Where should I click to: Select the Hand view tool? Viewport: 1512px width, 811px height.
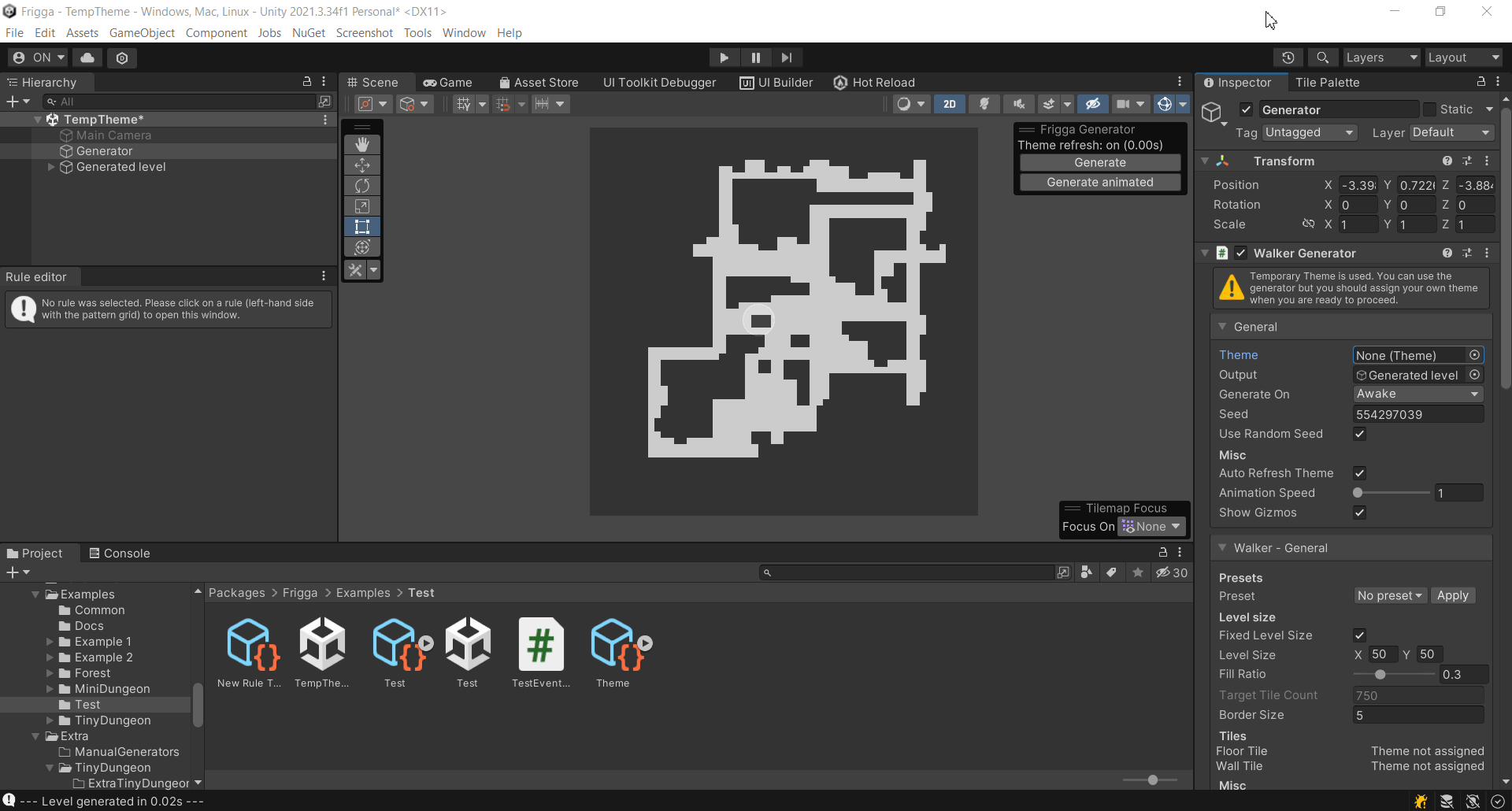362,145
